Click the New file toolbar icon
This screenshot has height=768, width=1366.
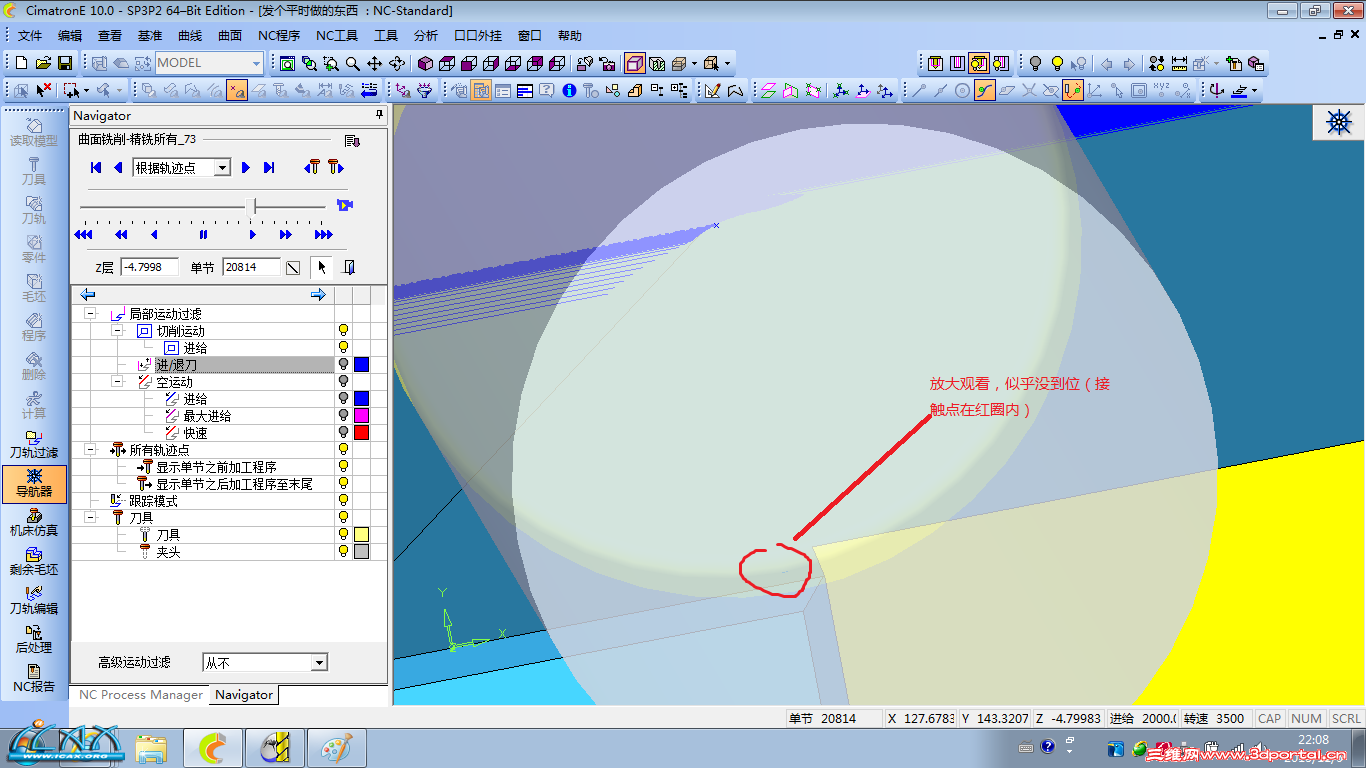pyautogui.click(x=19, y=63)
